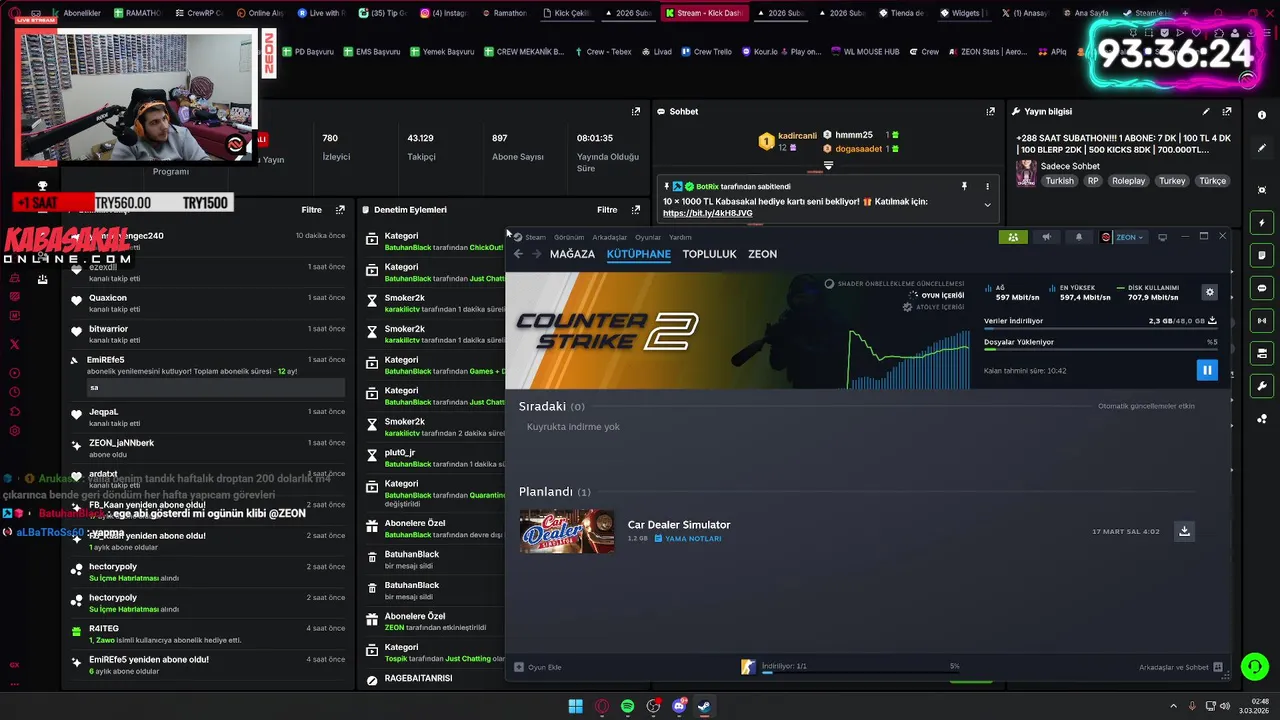Screen dimensions: 1280x720
Task: Expand the chat leaderboard handle below kadircanli
Action: coord(828,165)
